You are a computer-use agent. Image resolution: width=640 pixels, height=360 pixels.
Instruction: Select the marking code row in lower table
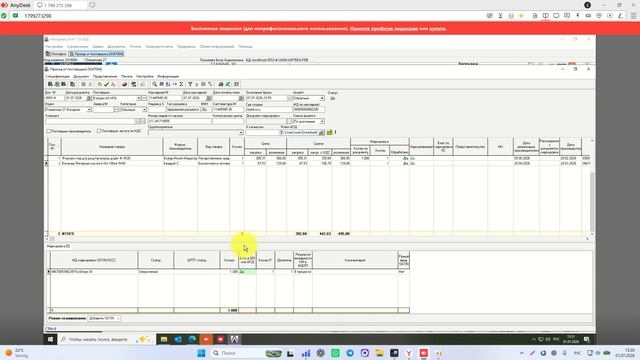(229, 271)
